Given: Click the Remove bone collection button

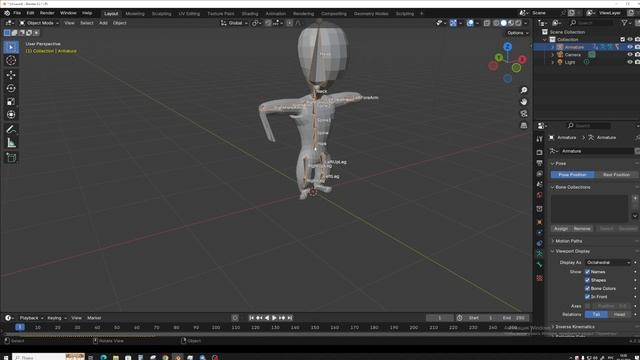Looking at the screenshot, I should click(x=582, y=229).
